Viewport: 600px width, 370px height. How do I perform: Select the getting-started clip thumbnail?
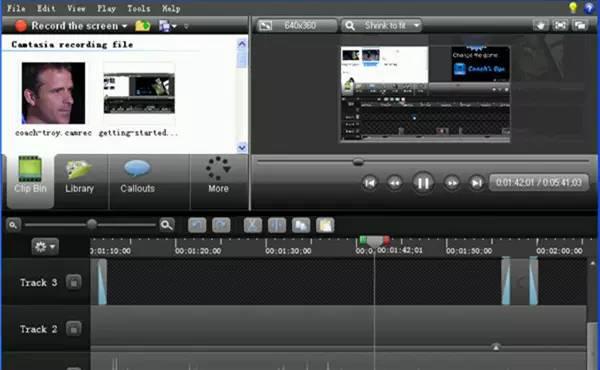pos(139,93)
